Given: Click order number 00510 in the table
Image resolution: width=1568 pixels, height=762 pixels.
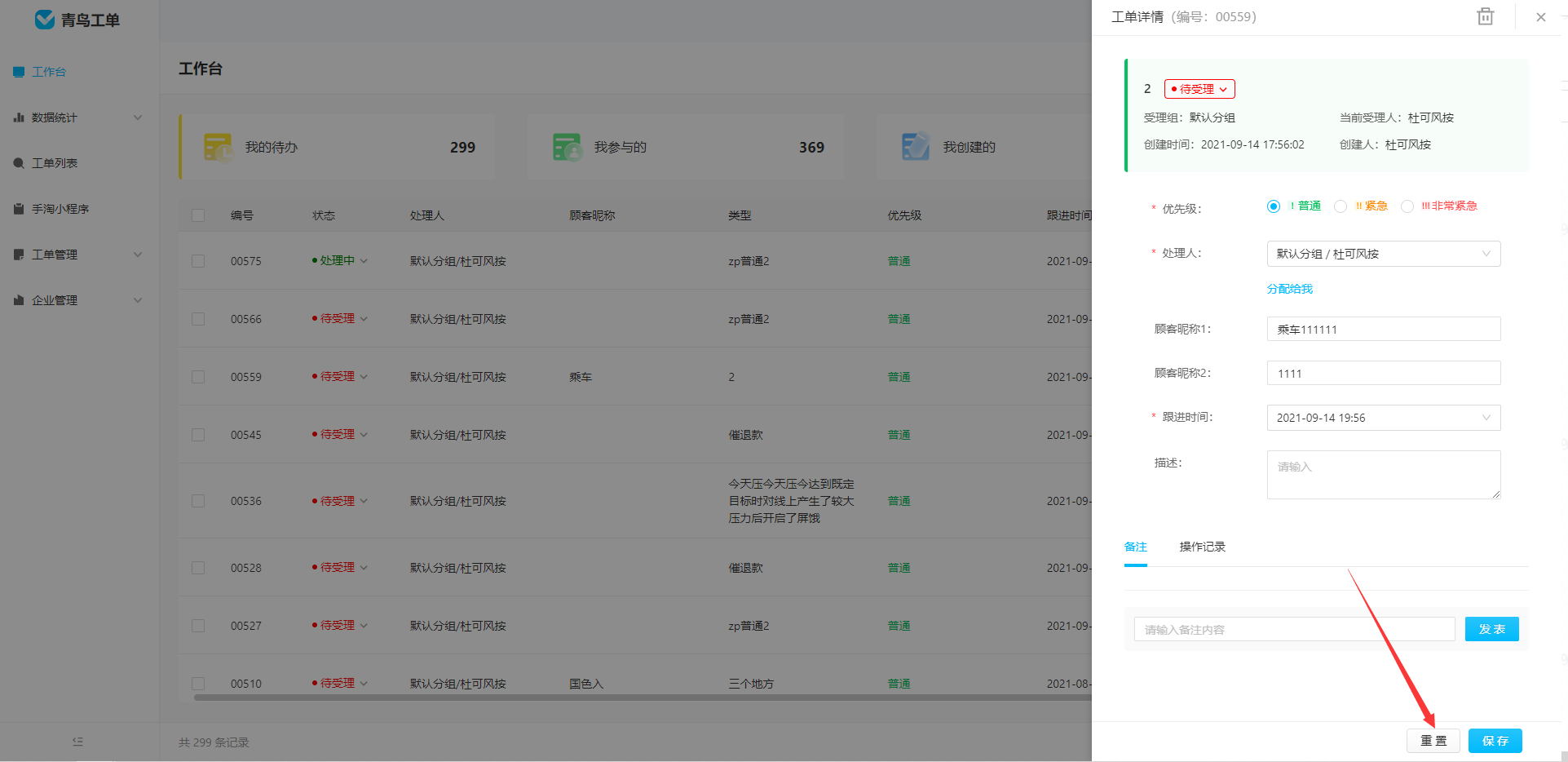Looking at the screenshot, I should click(246, 684).
